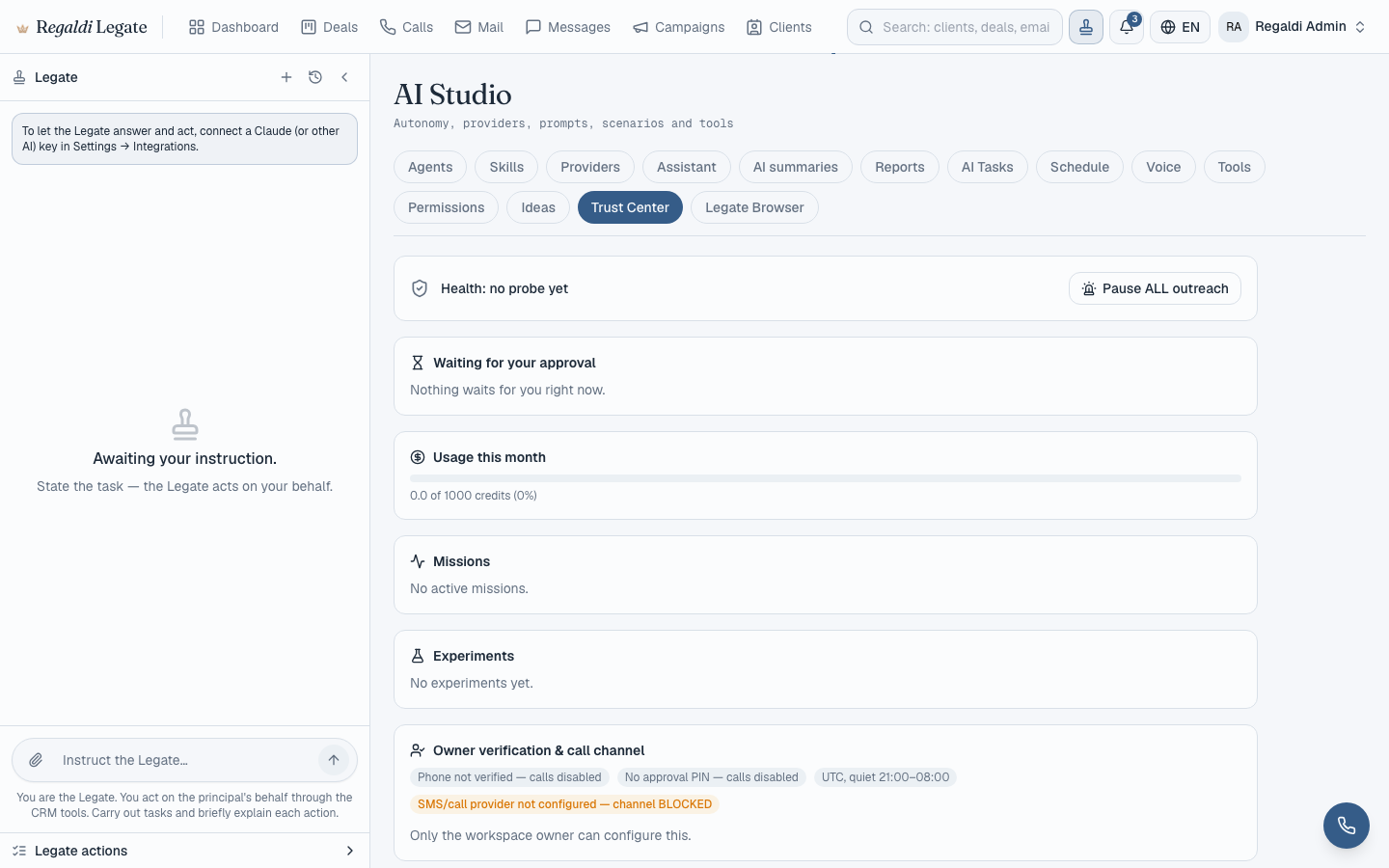Open the EN language selector
The height and width of the screenshot is (868, 1389).
click(1180, 27)
